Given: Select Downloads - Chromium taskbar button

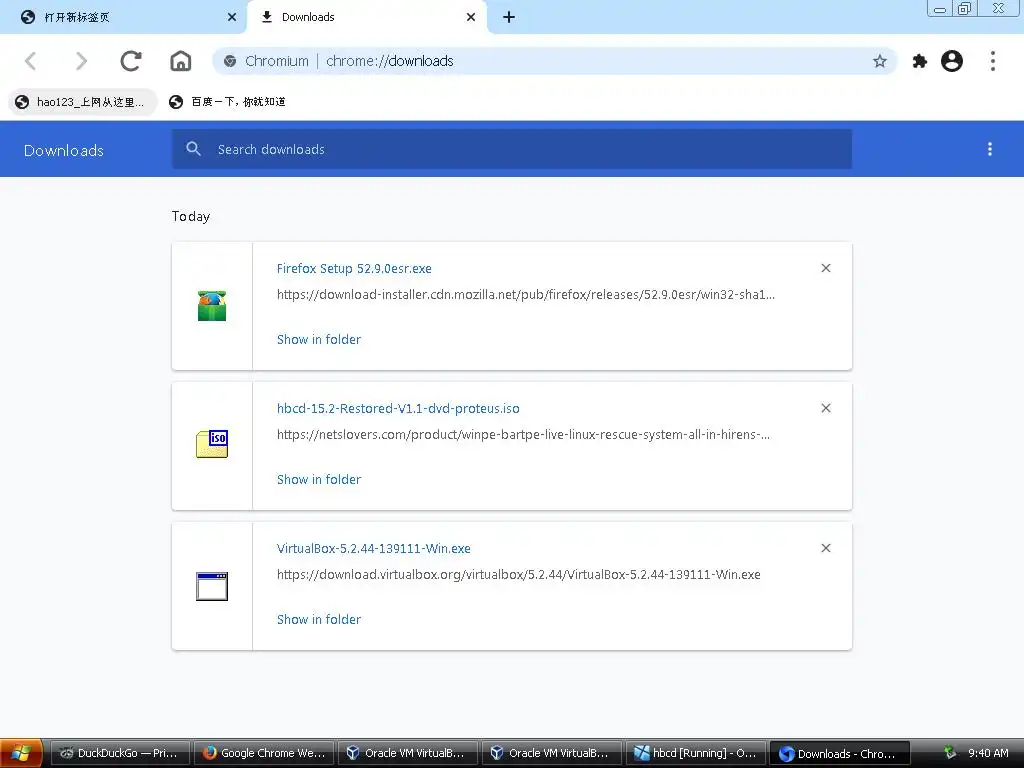Looking at the screenshot, I should coord(839,753).
